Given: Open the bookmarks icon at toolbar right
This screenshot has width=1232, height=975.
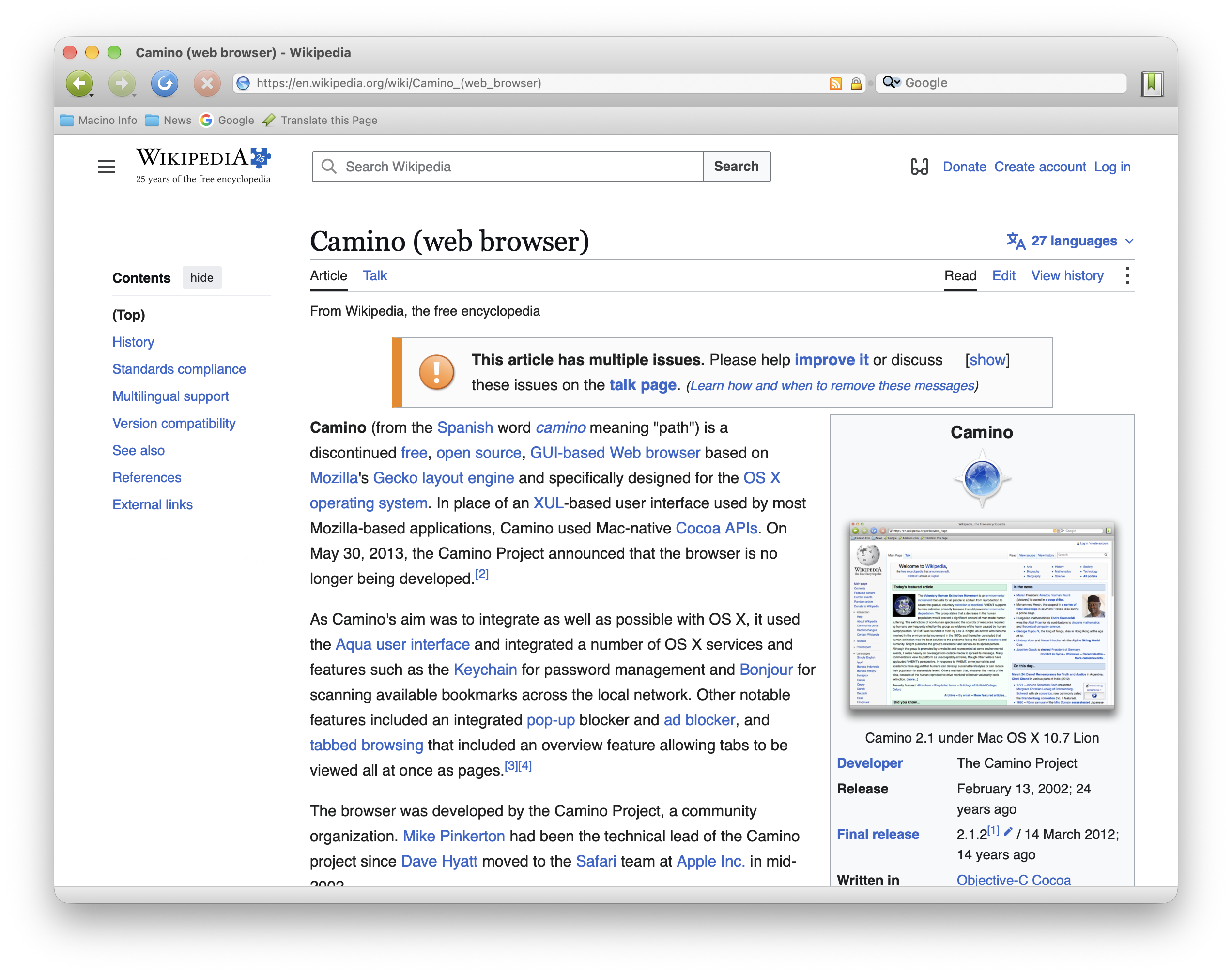Looking at the screenshot, I should pos(1152,83).
